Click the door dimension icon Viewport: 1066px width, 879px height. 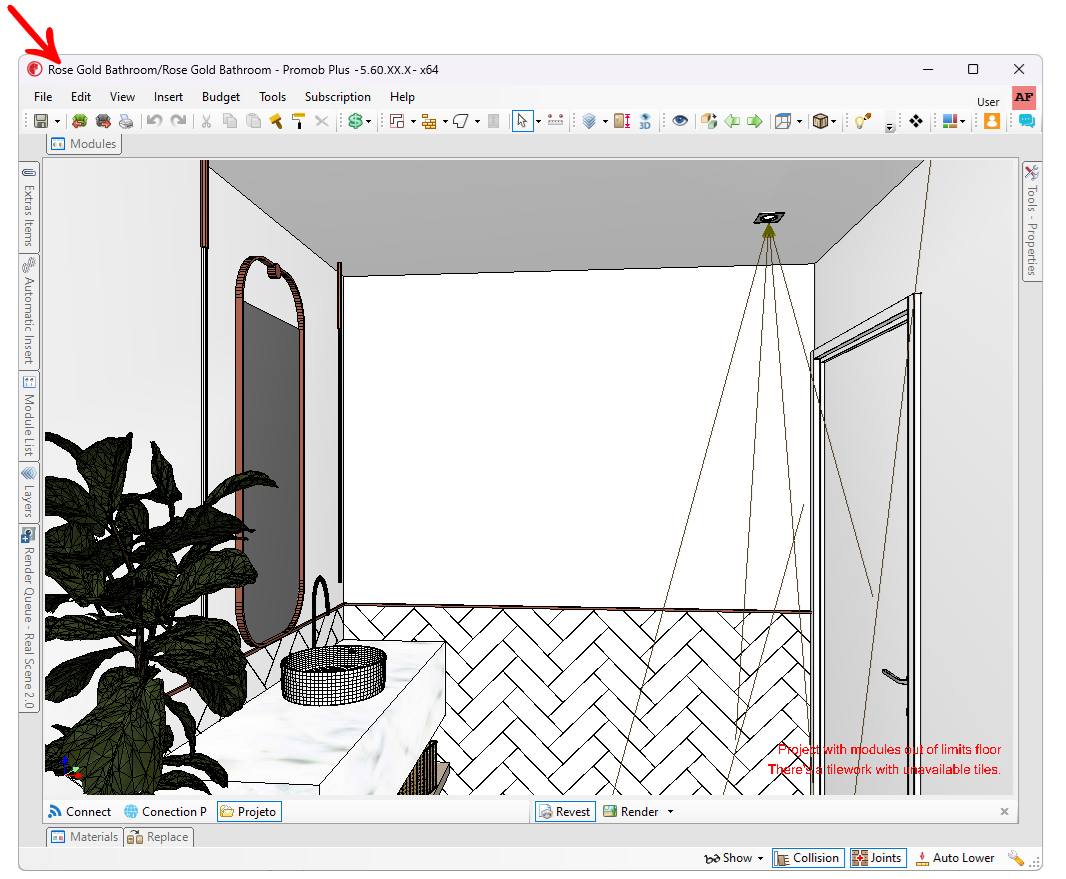pyautogui.click(x=622, y=121)
